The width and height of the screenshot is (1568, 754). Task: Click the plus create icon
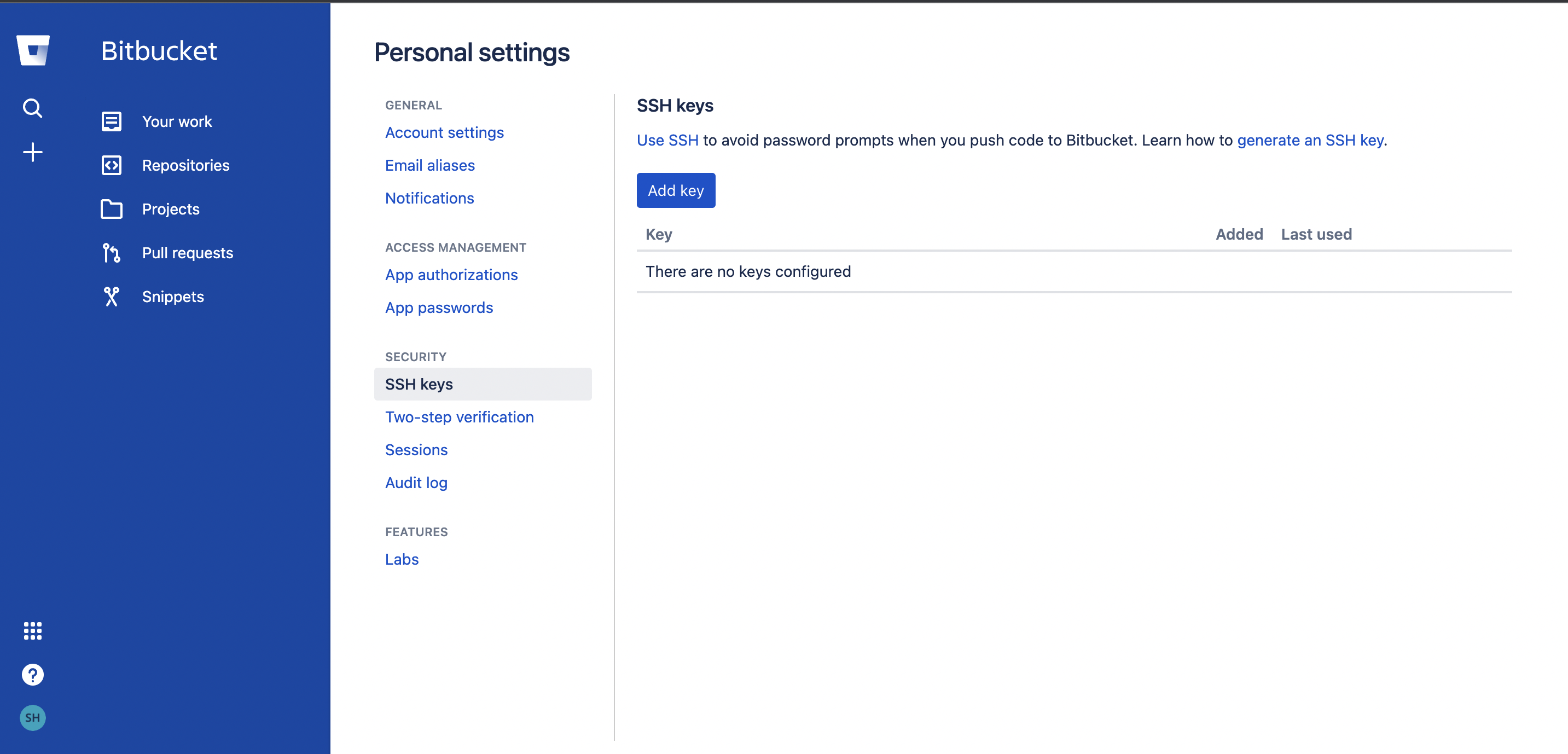click(33, 152)
